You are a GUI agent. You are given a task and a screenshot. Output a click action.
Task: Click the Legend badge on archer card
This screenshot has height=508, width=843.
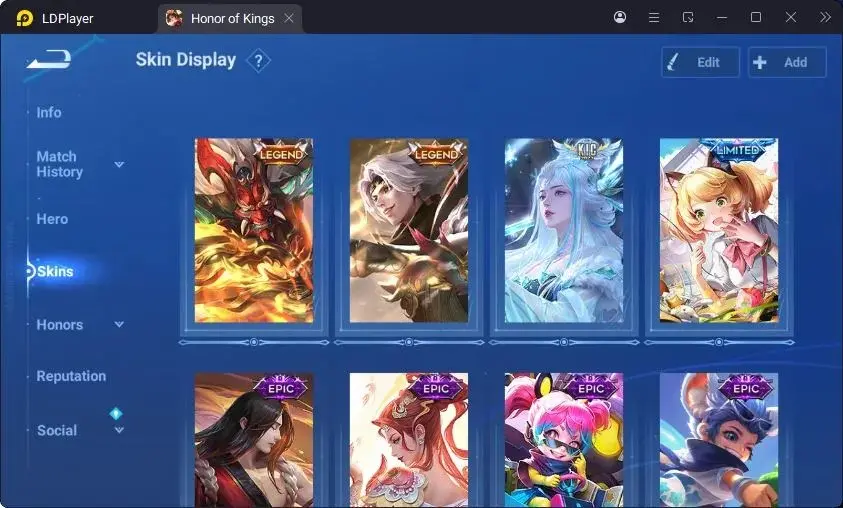click(437, 154)
